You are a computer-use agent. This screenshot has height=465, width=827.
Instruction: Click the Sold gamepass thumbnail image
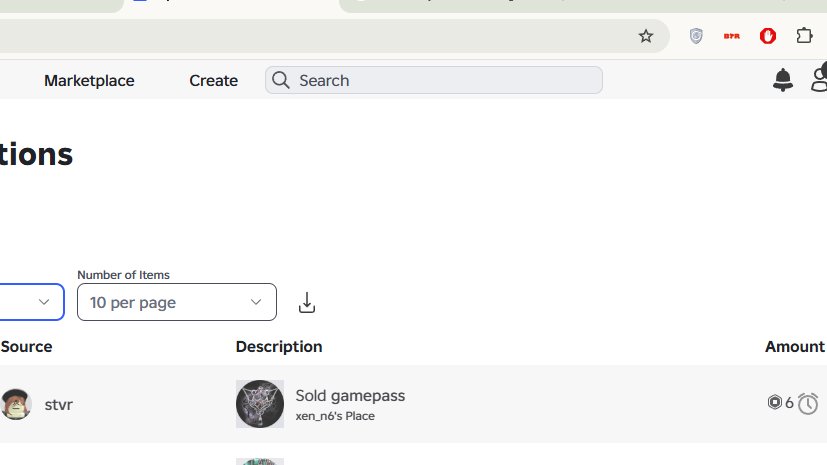pos(259,404)
